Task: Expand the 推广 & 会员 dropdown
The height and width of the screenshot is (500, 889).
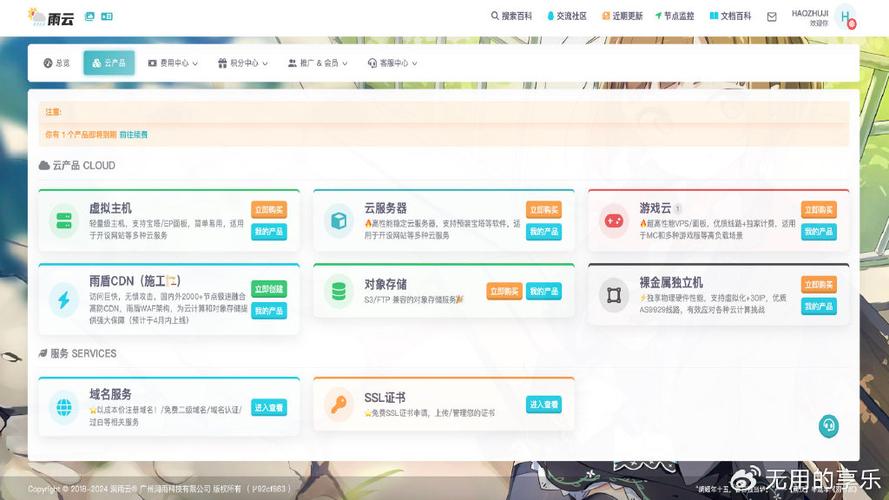Action: pos(318,63)
